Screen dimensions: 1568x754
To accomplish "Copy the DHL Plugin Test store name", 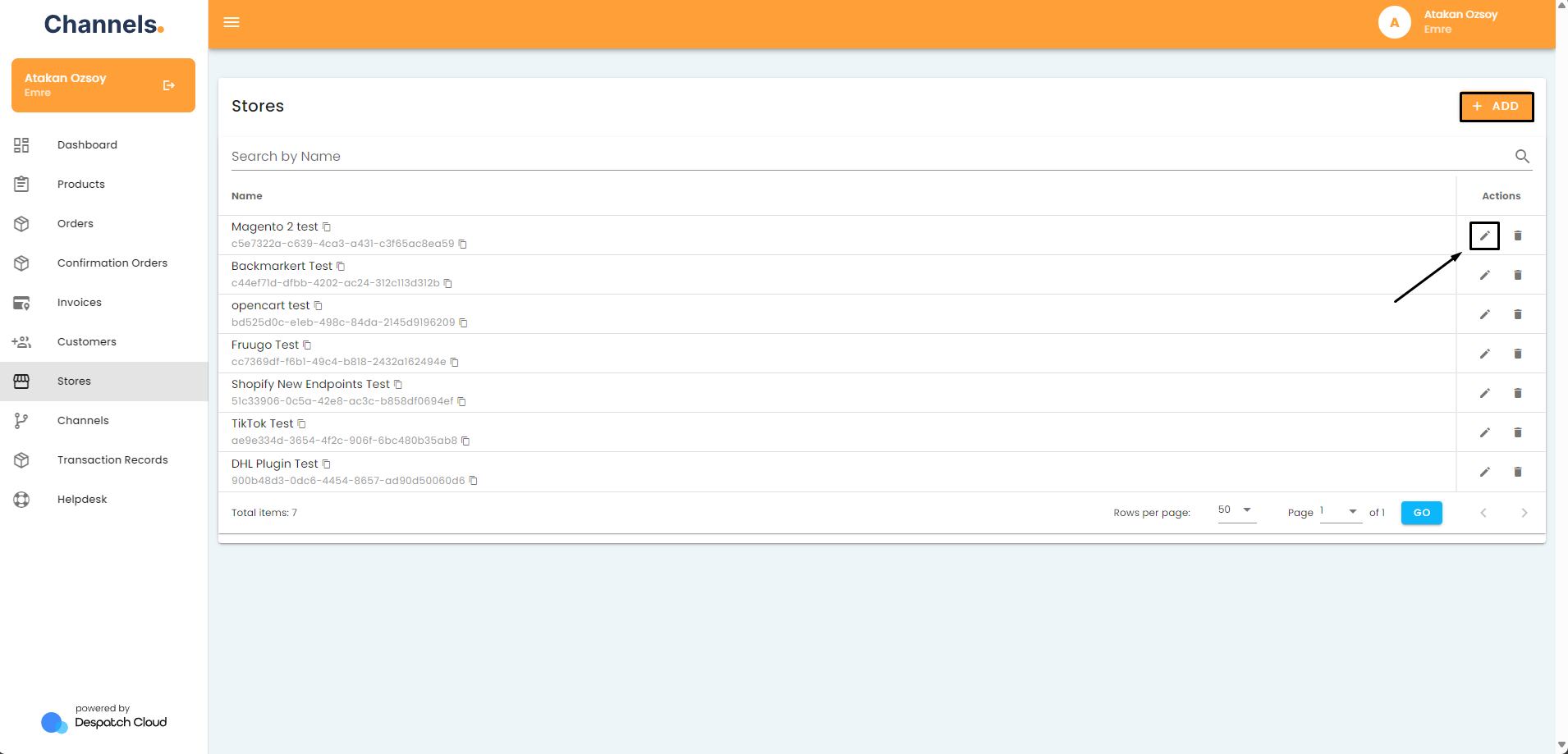I will pyautogui.click(x=326, y=464).
